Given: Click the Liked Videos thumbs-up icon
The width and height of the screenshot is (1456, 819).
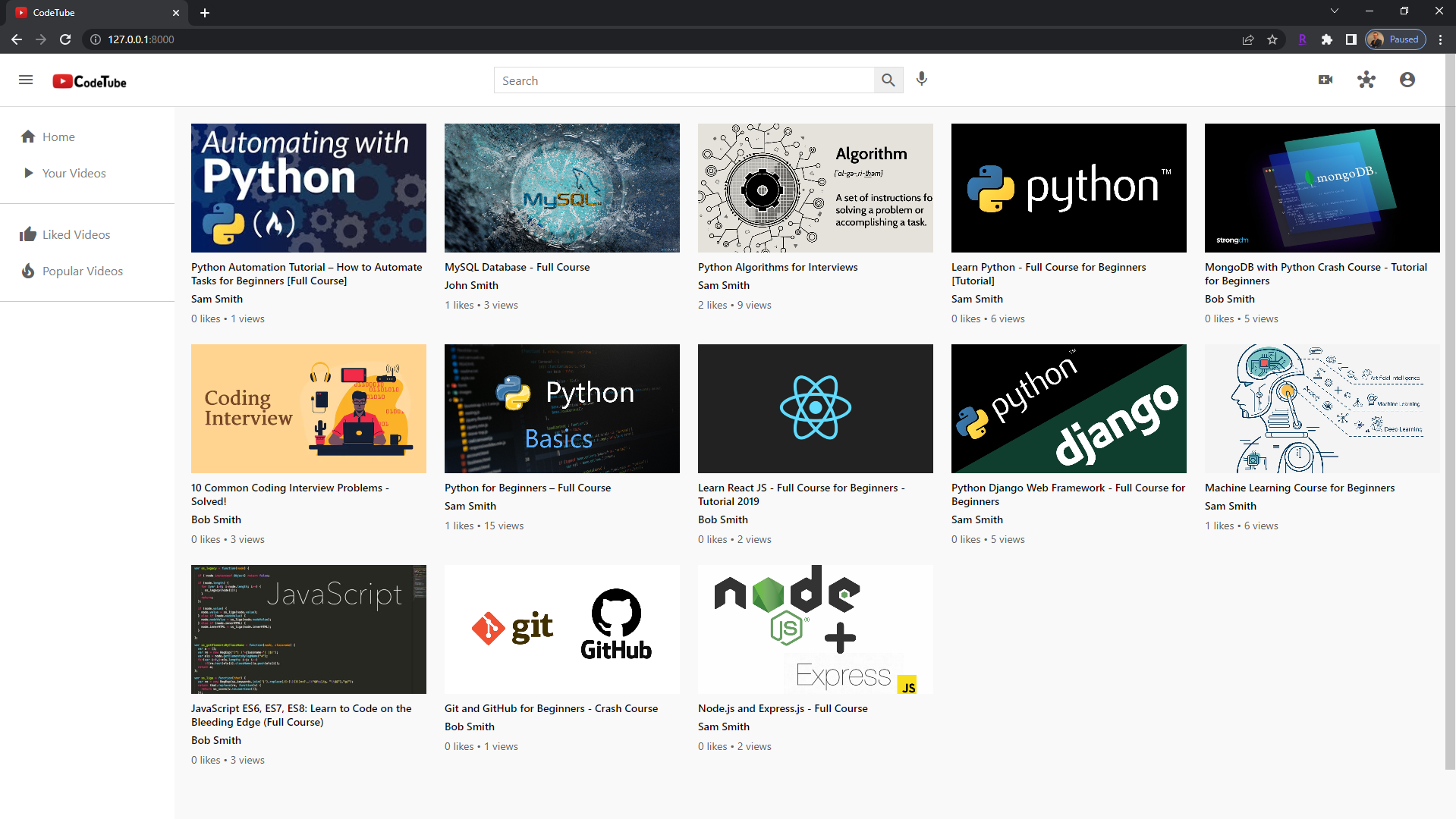Looking at the screenshot, I should [28, 234].
